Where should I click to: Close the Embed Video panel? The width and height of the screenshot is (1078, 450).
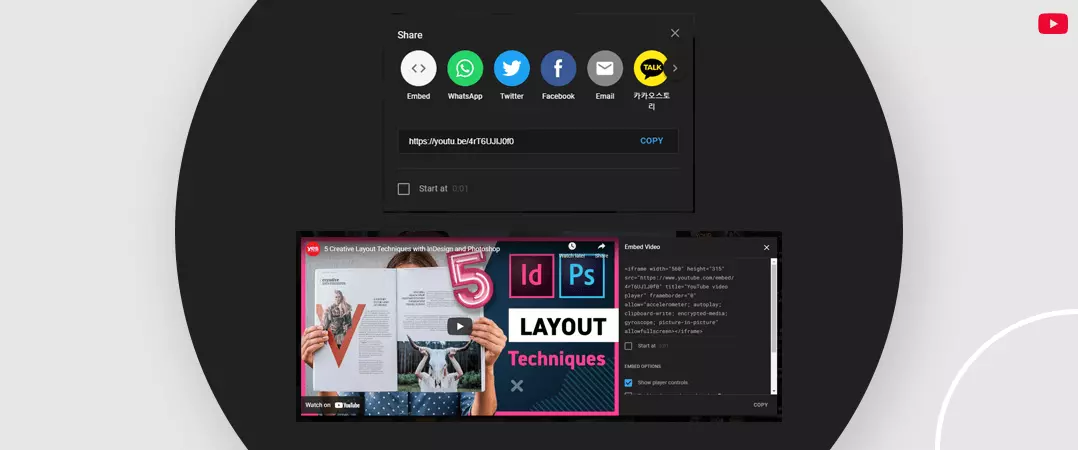(767, 247)
